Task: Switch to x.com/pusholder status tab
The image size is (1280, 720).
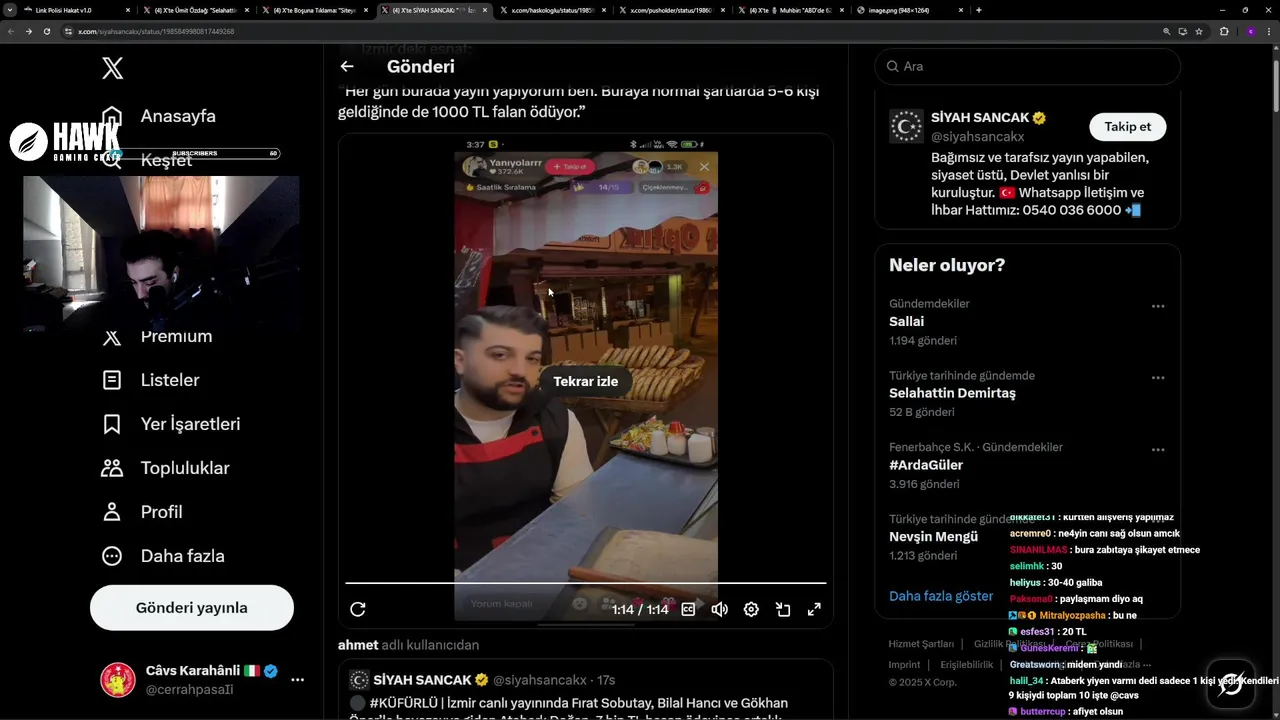Action: [x=672, y=10]
